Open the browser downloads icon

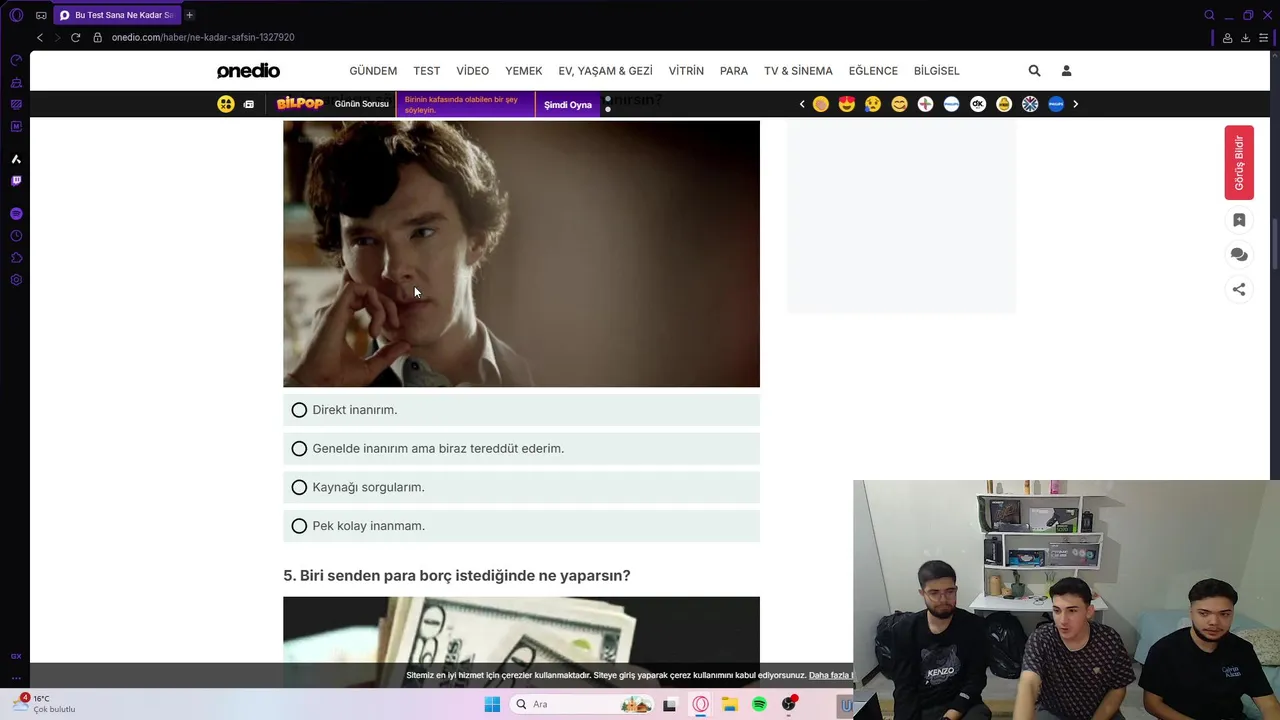(1245, 38)
